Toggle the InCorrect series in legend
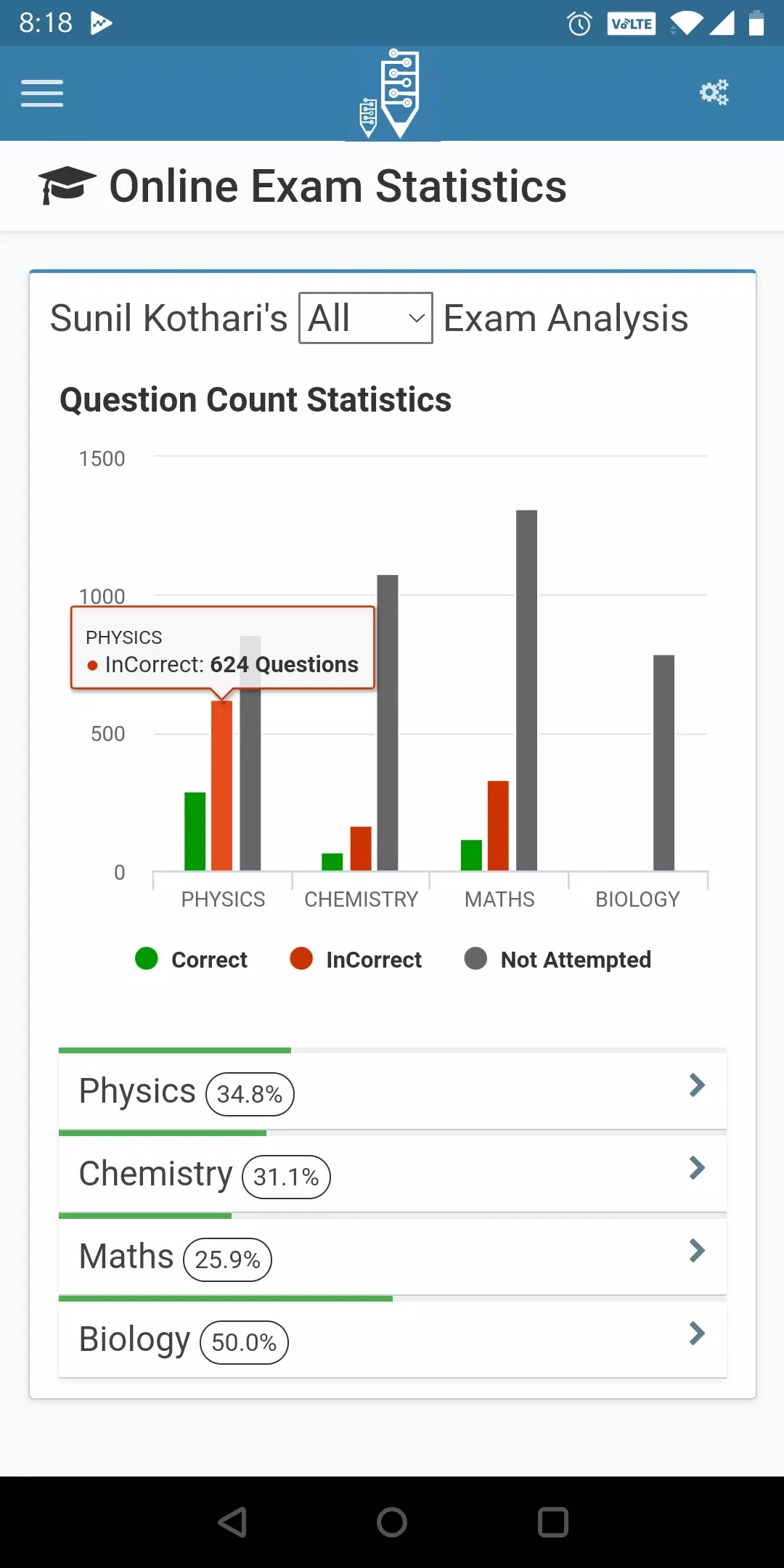The image size is (784, 1568). [x=356, y=959]
